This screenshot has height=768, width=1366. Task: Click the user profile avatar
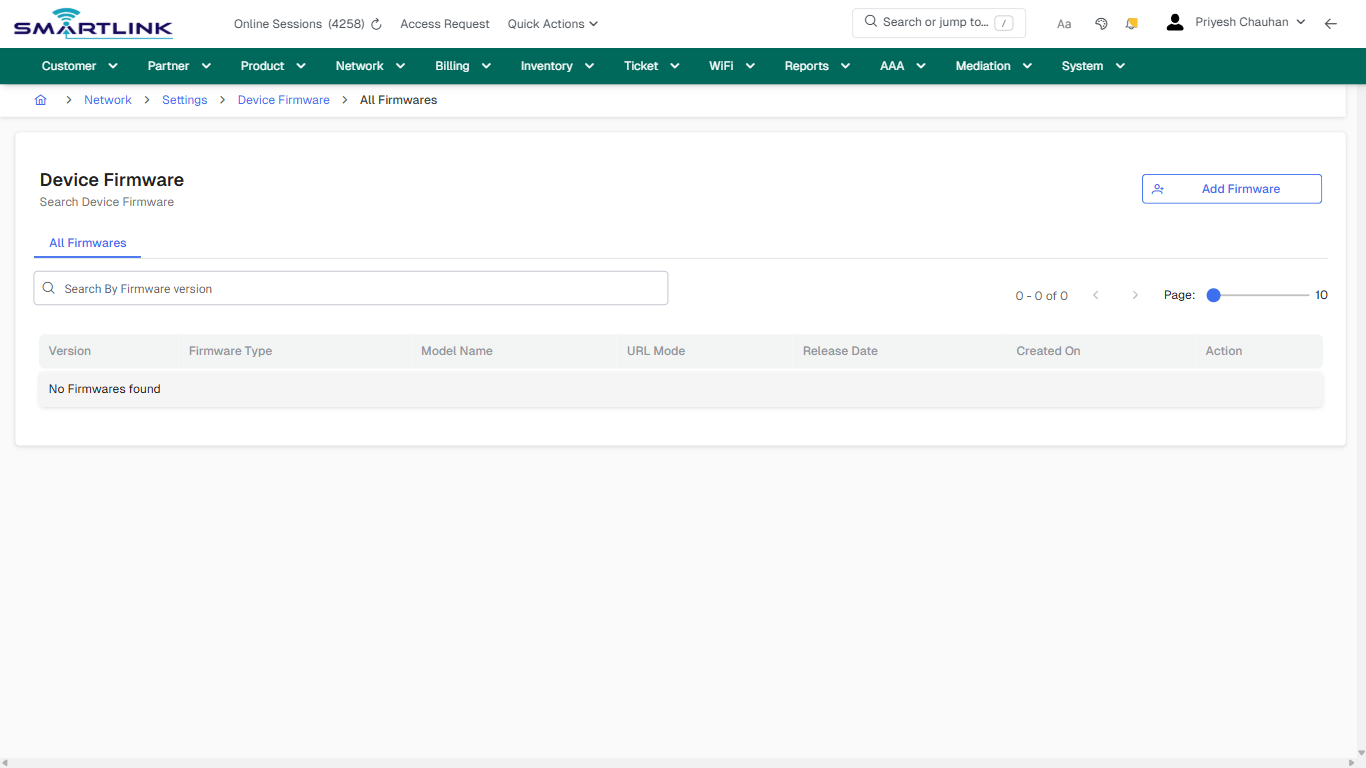[1174, 21]
